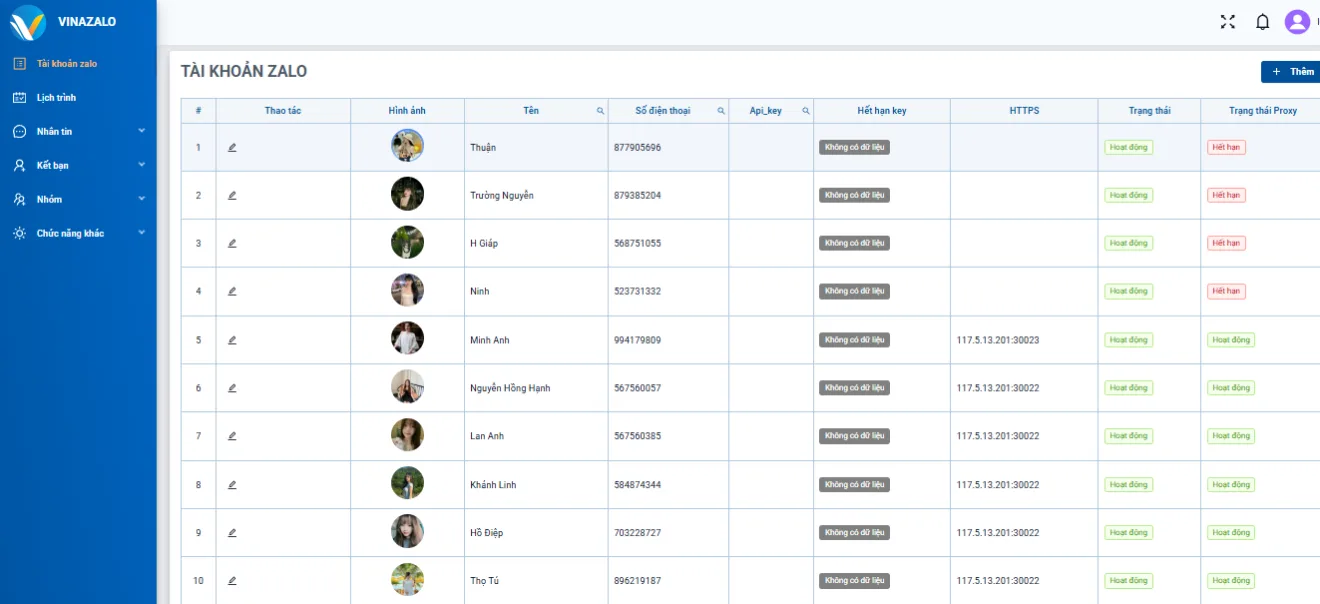
Task: Open the notification bell icon
Action: tap(1262, 22)
